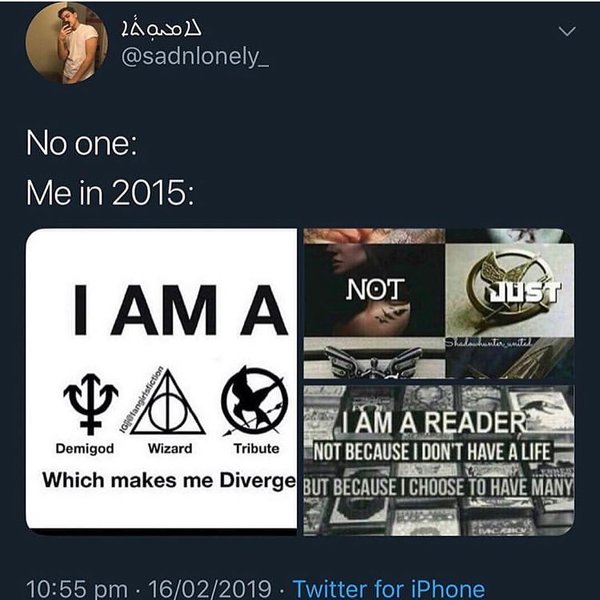Click the Shadowhunter_united watermark tile
Image resolution: width=600 pixels, height=600 pixels.
(510, 358)
